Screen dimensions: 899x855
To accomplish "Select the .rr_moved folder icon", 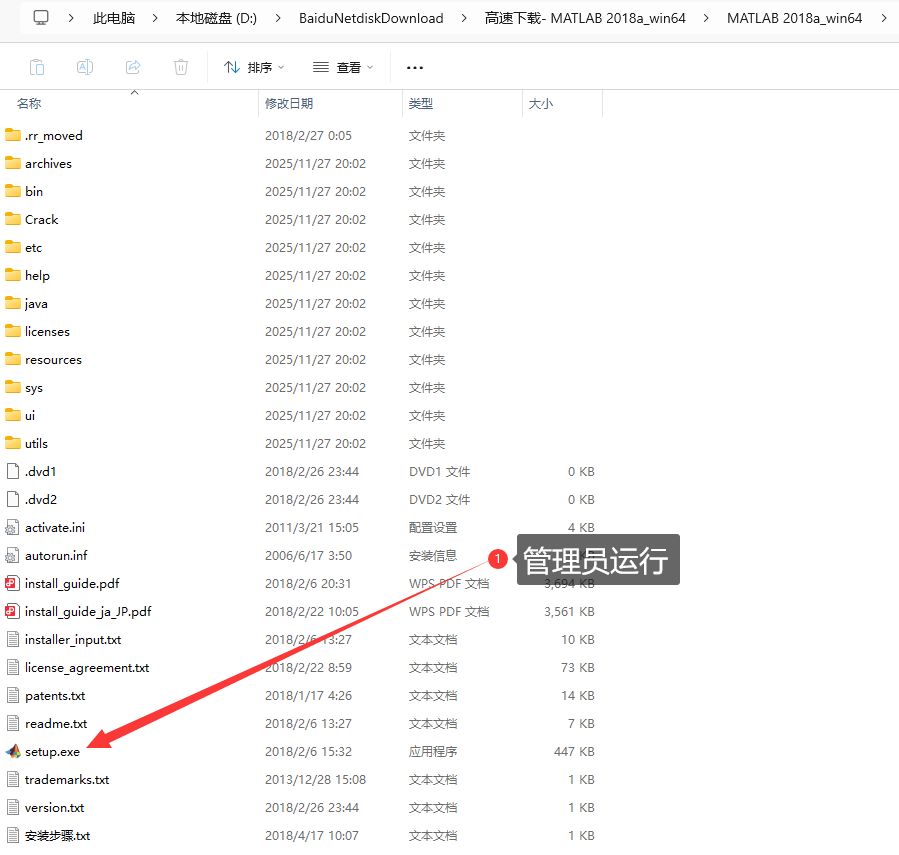I will [x=13, y=135].
